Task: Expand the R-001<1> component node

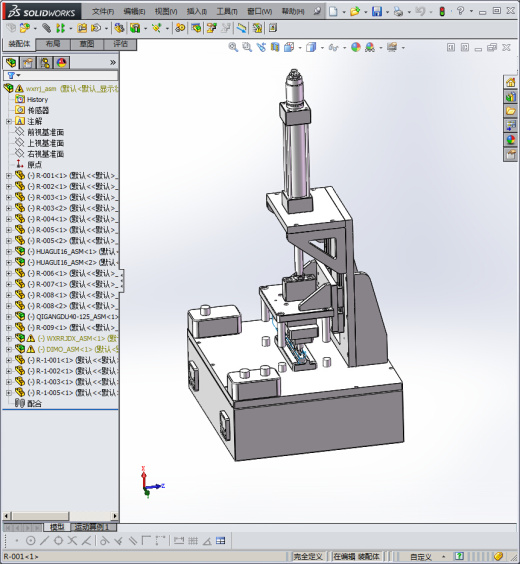Action: (x=9, y=176)
